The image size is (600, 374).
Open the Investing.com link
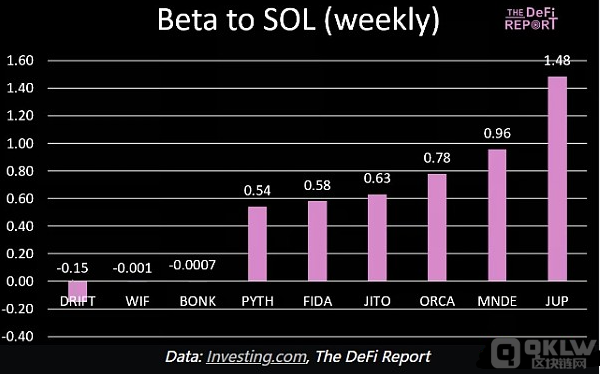click(x=256, y=357)
